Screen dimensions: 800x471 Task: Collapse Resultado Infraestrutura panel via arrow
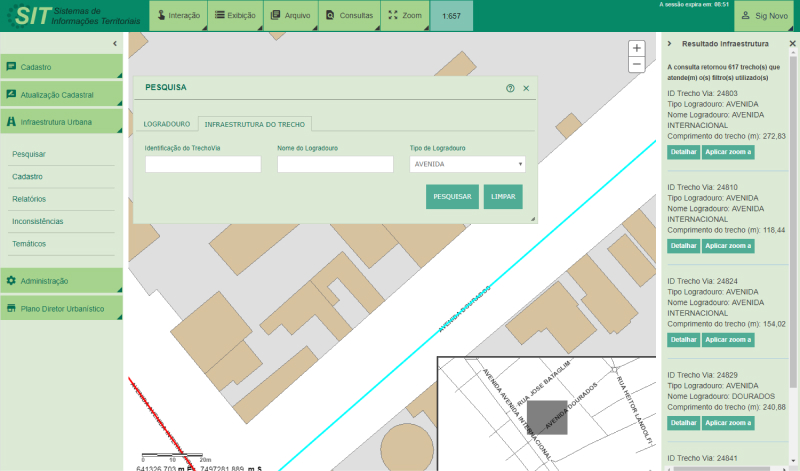tap(669, 44)
